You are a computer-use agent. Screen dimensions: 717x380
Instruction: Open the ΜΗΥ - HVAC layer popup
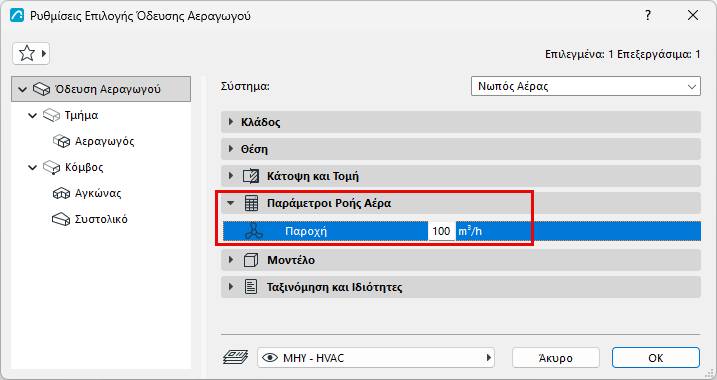point(376,358)
